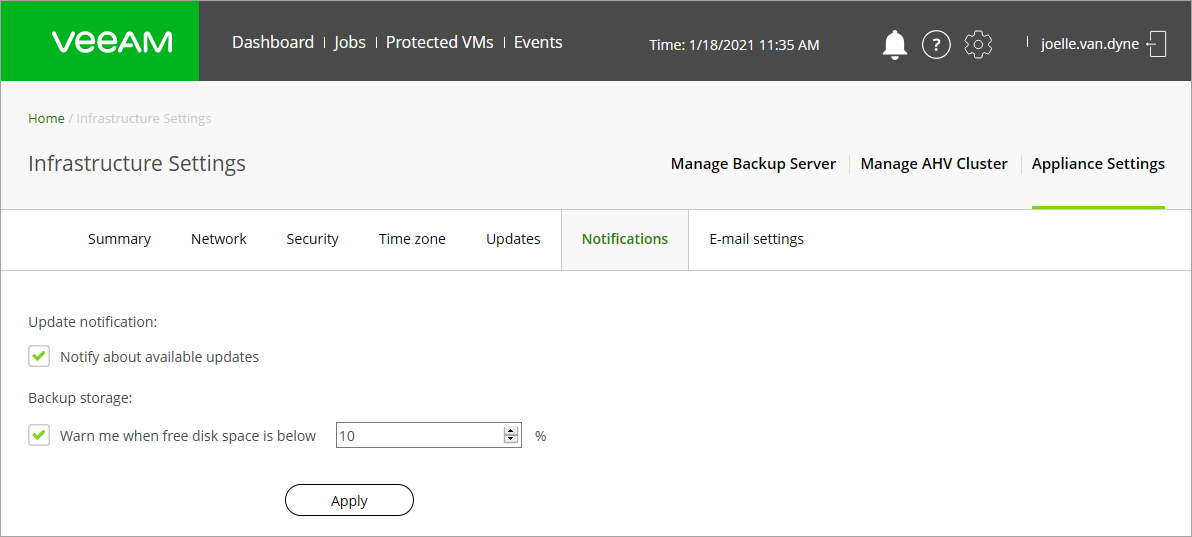Go to the Home breadcrumb link

[x=46, y=118]
